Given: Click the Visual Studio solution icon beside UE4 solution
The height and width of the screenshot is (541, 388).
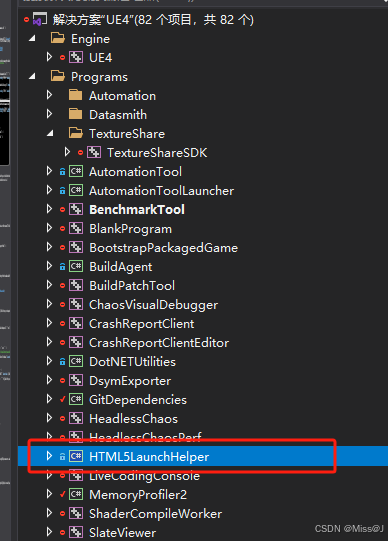Looking at the screenshot, I should coord(39,20).
